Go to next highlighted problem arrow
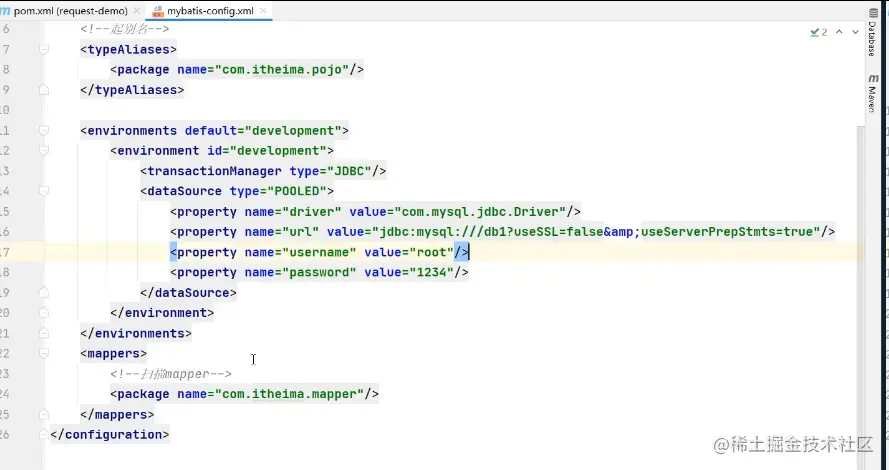 (x=855, y=32)
